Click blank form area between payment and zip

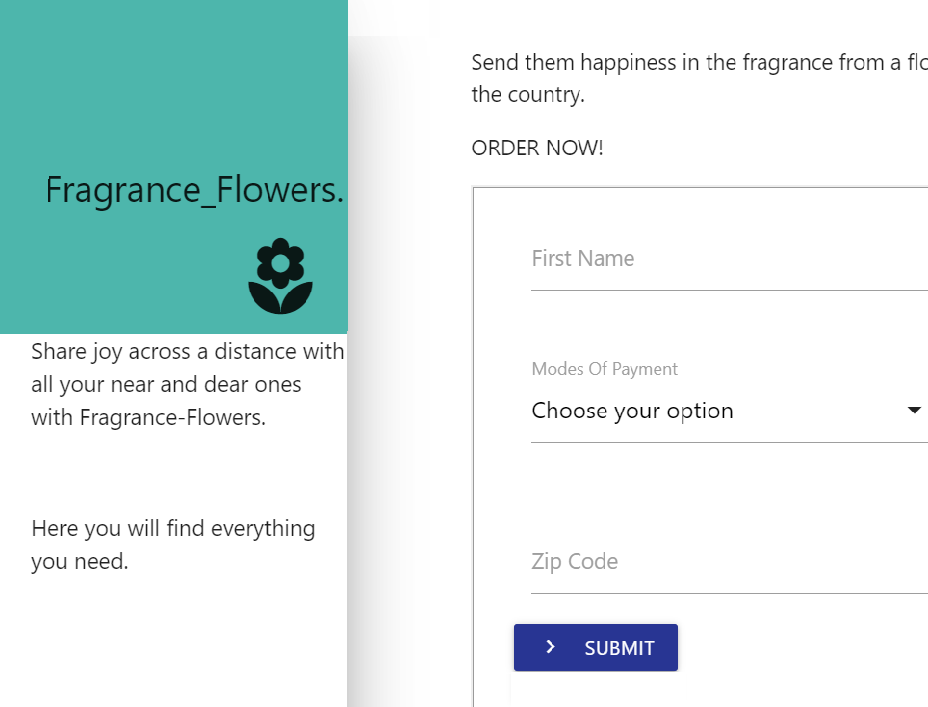click(x=729, y=490)
